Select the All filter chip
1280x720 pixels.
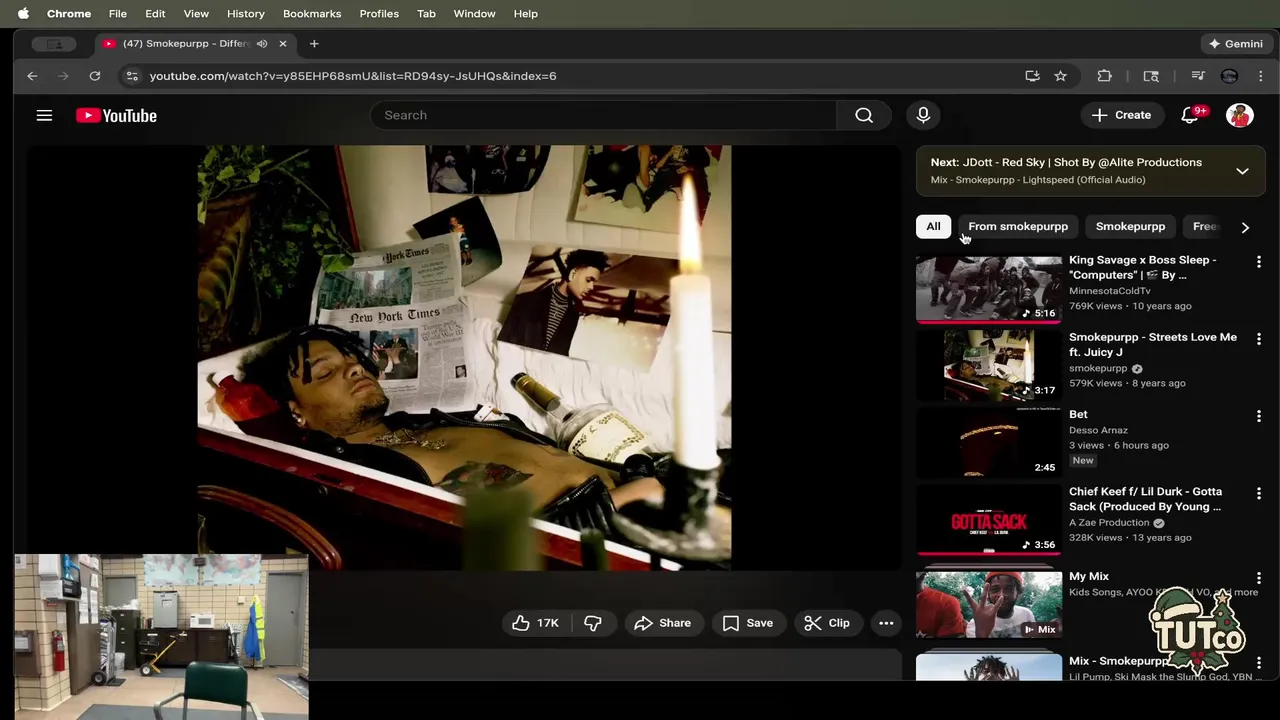[933, 227]
